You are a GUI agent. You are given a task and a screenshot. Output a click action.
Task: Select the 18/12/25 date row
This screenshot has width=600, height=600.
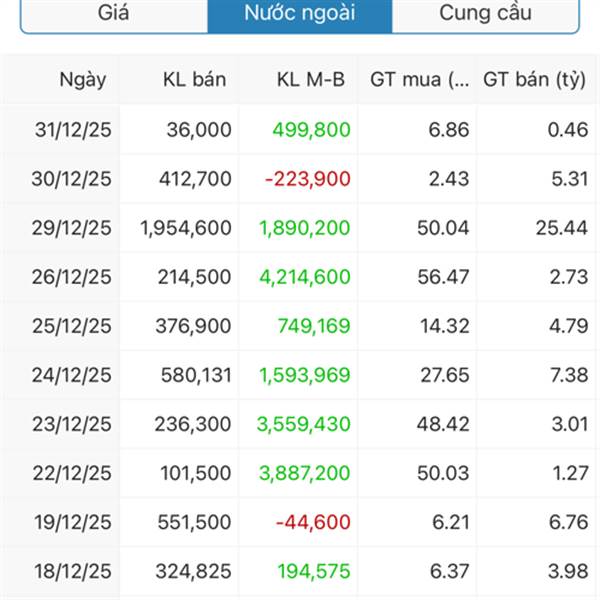(74, 571)
